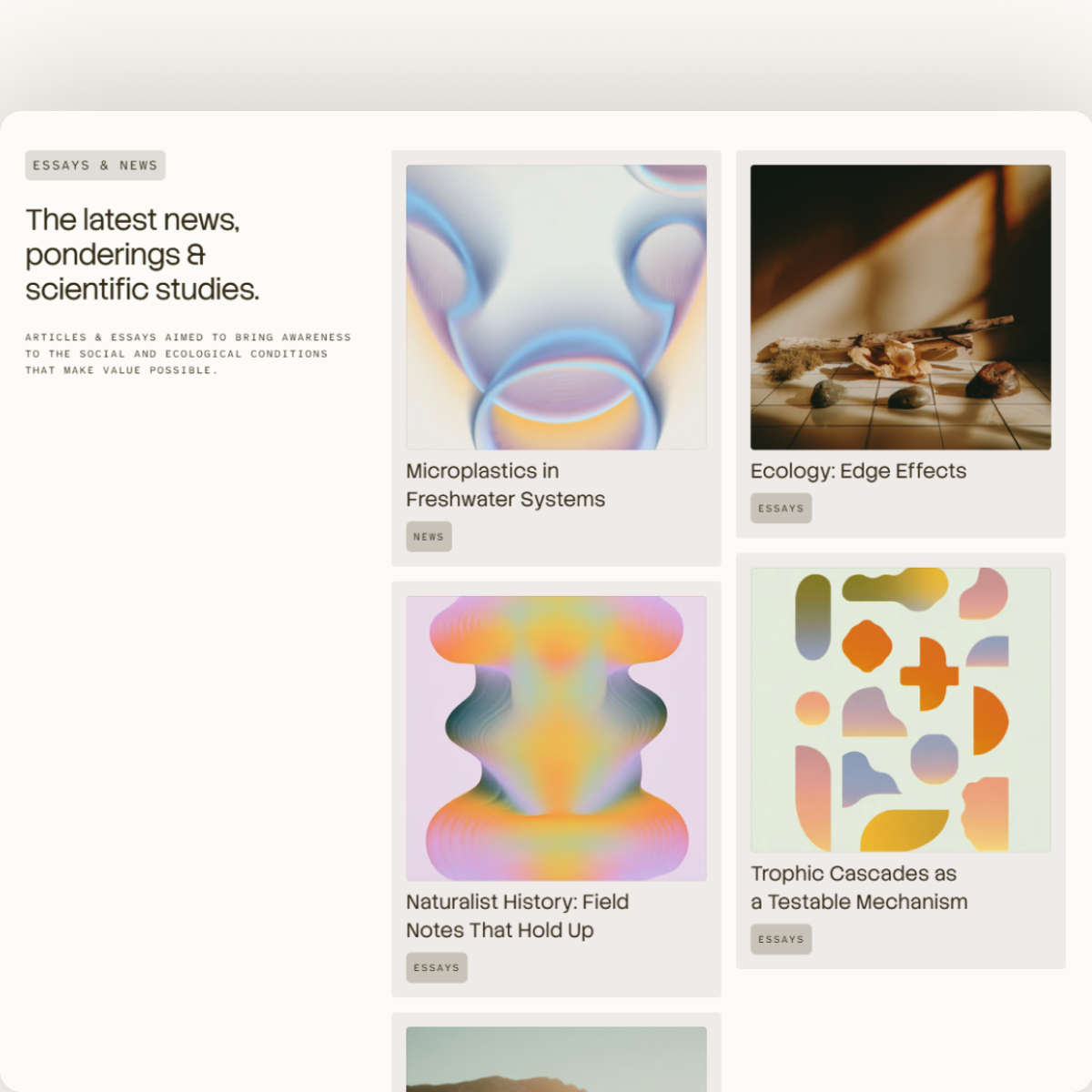
Task: Click the blue swirl abstract thumbnail
Action: [x=556, y=307]
